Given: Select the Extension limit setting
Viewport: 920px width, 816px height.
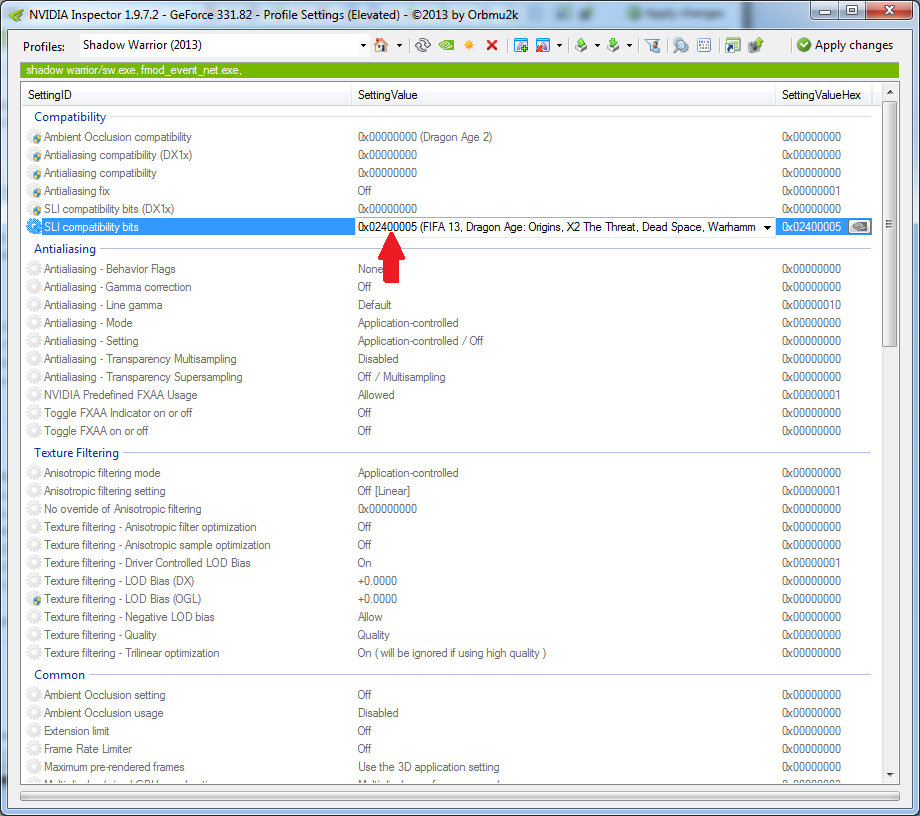Looking at the screenshot, I should 76,731.
